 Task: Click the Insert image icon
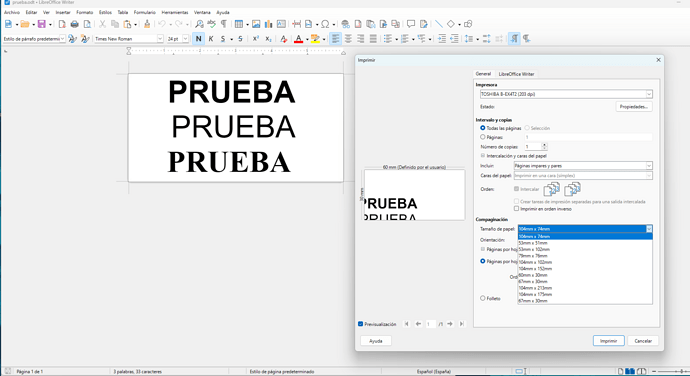[x=256, y=24]
